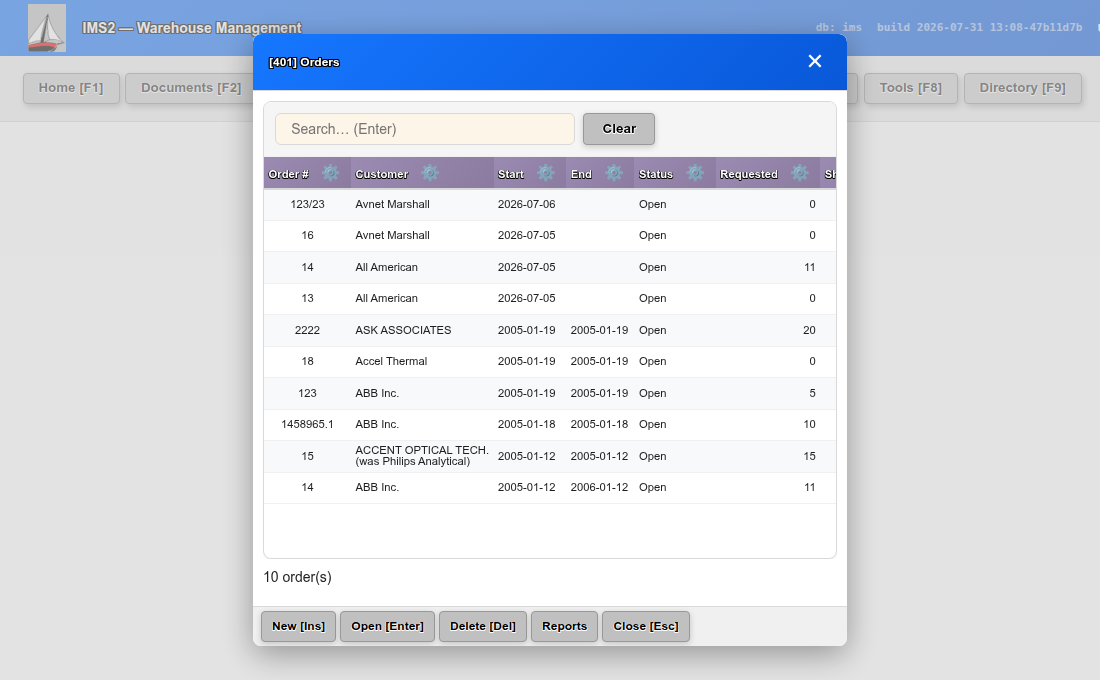Open Directory [F9] menu

click(1022, 88)
